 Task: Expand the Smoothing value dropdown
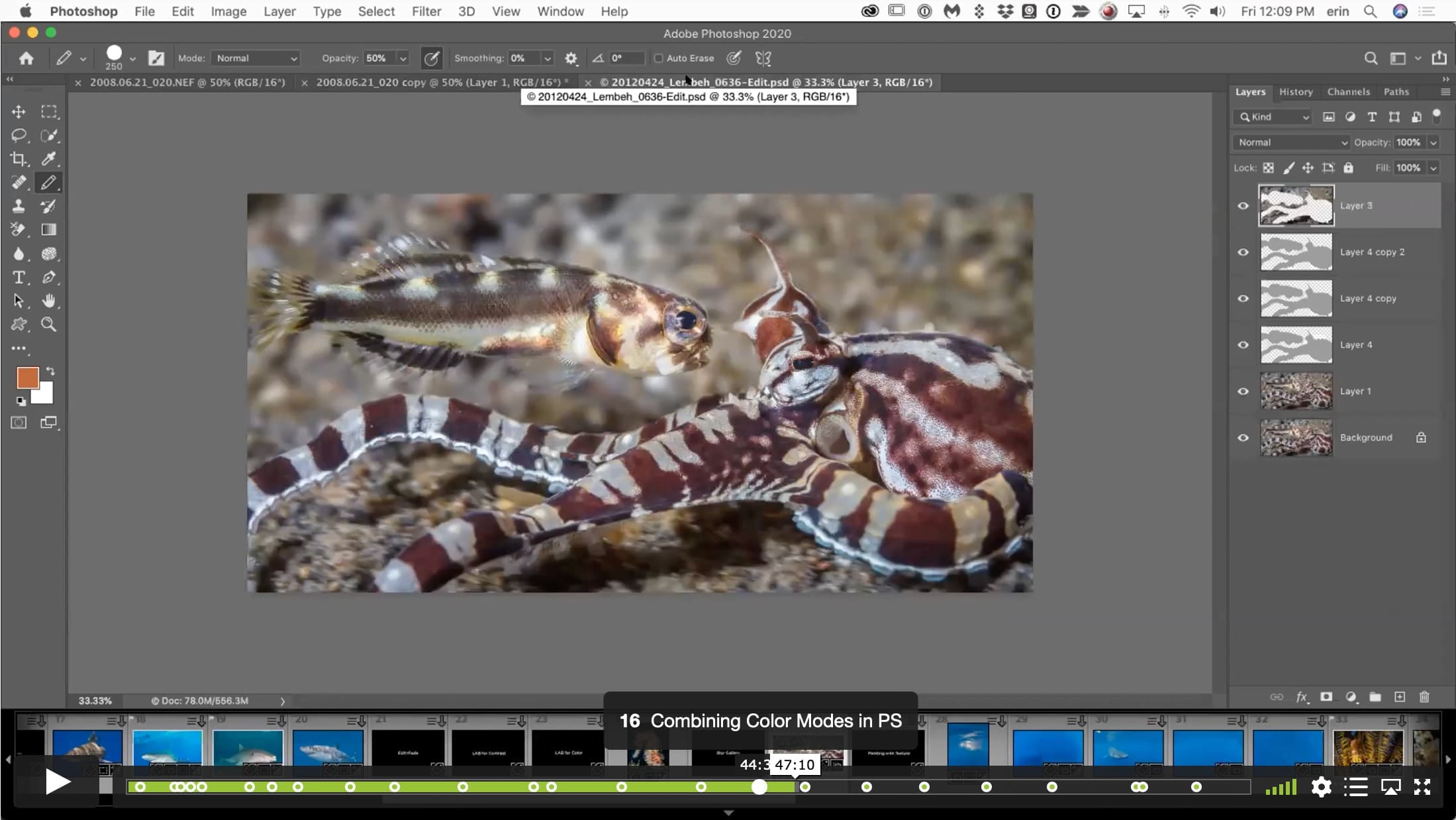pyautogui.click(x=548, y=58)
